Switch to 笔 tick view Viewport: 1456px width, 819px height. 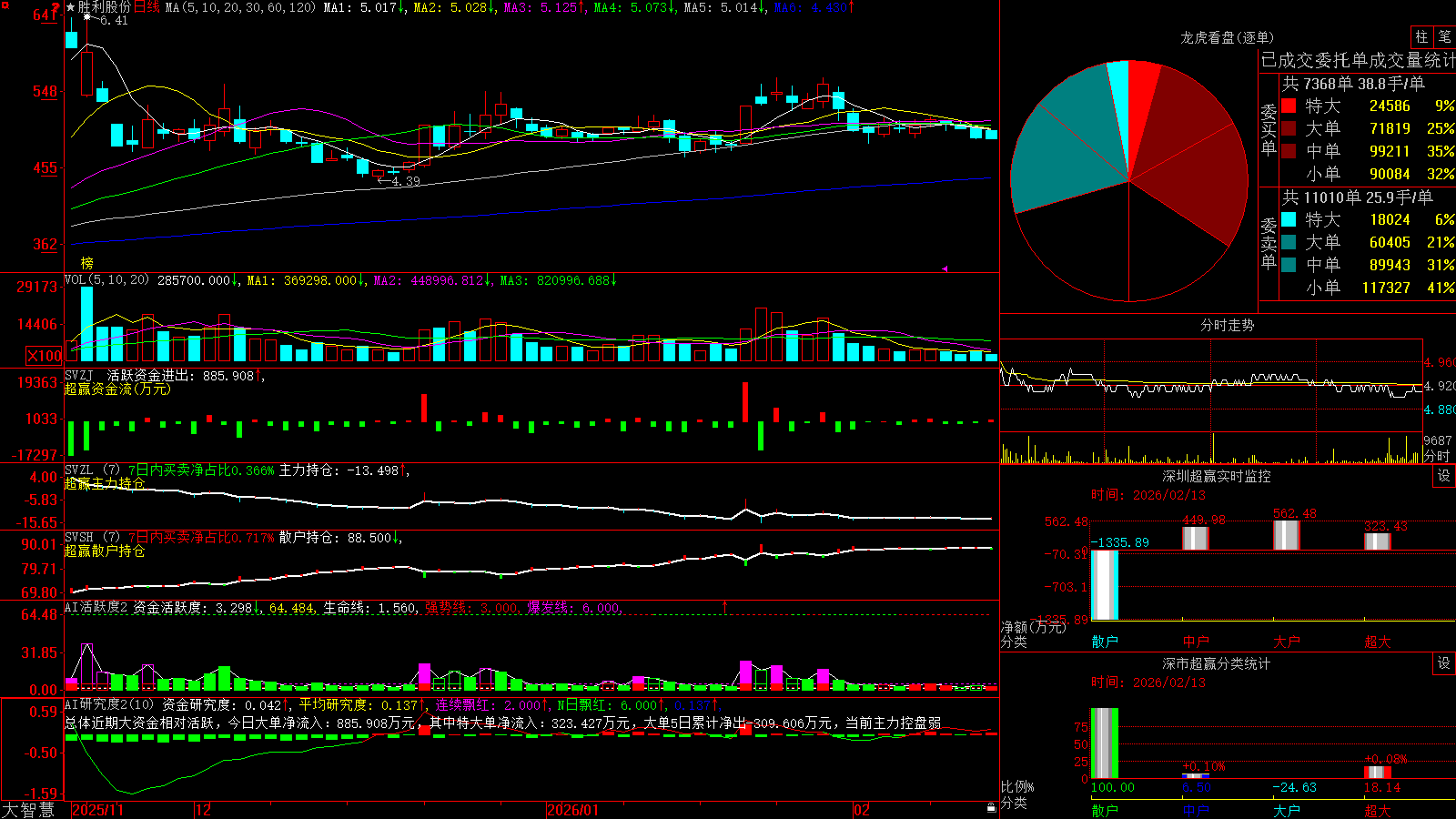tap(1445, 36)
